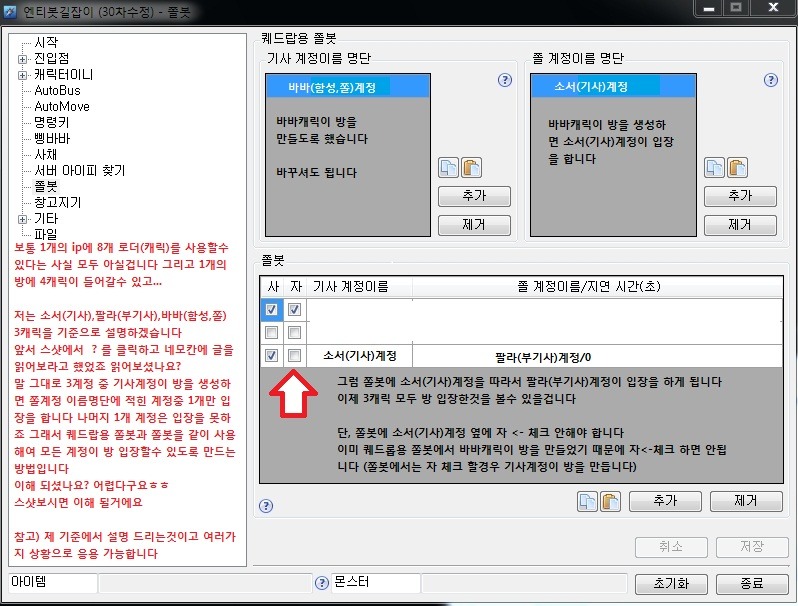Click 쫄 계정이름/지연 시간(초) column header
Screen dimensions: 798x606
[597, 286]
